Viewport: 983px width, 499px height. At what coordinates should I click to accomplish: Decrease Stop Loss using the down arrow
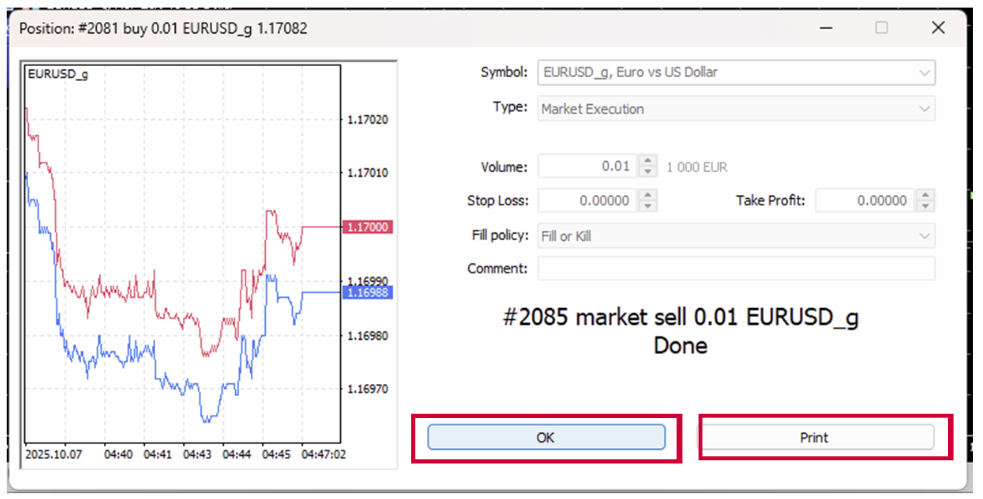(x=648, y=207)
